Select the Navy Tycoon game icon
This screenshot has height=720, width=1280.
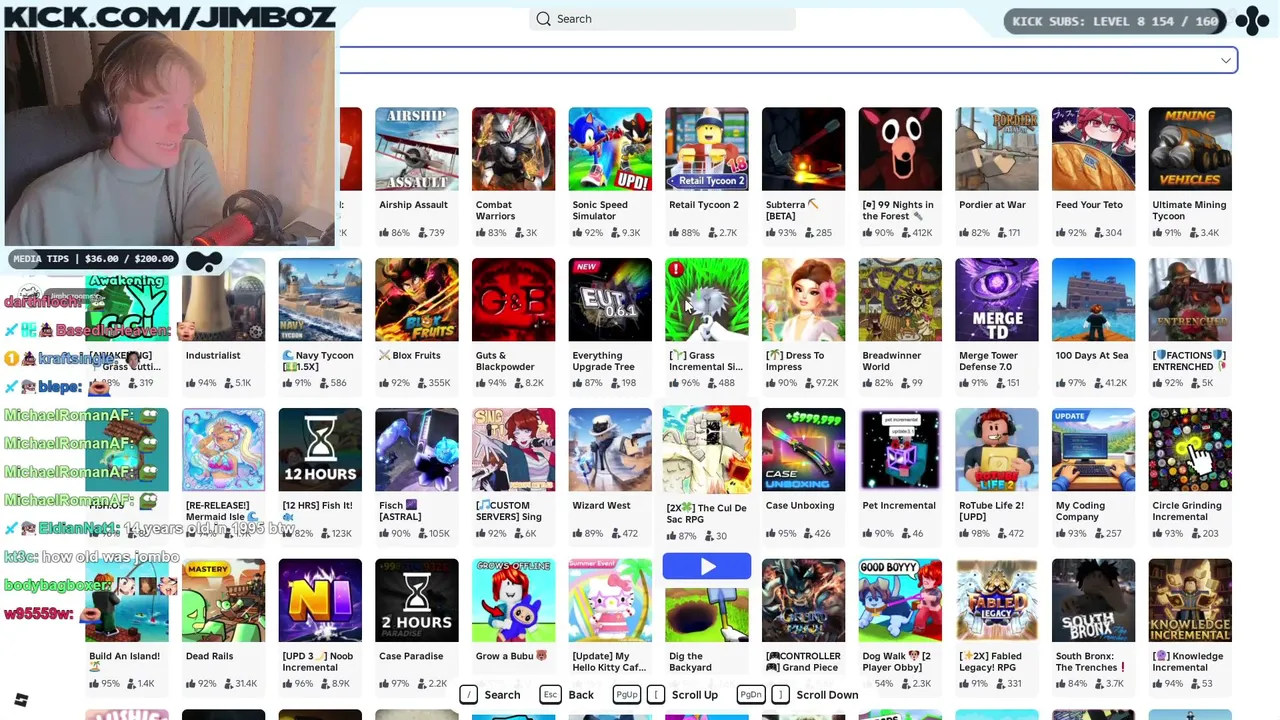click(x=320, y=300)
